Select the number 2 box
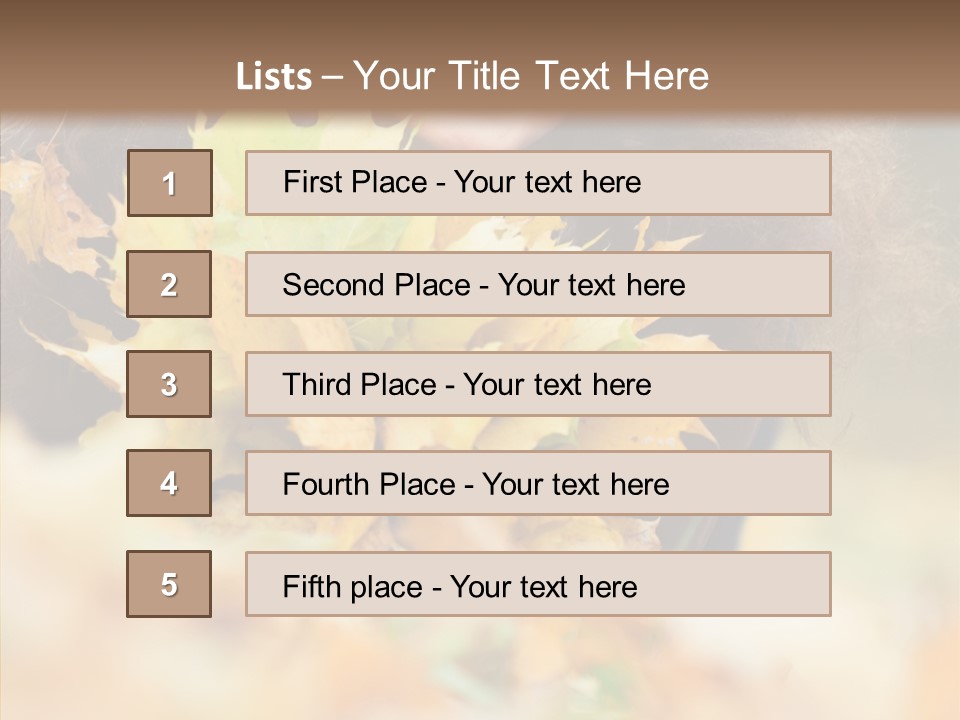The height and width of the screenshot is (720, 960). point(169,284)
